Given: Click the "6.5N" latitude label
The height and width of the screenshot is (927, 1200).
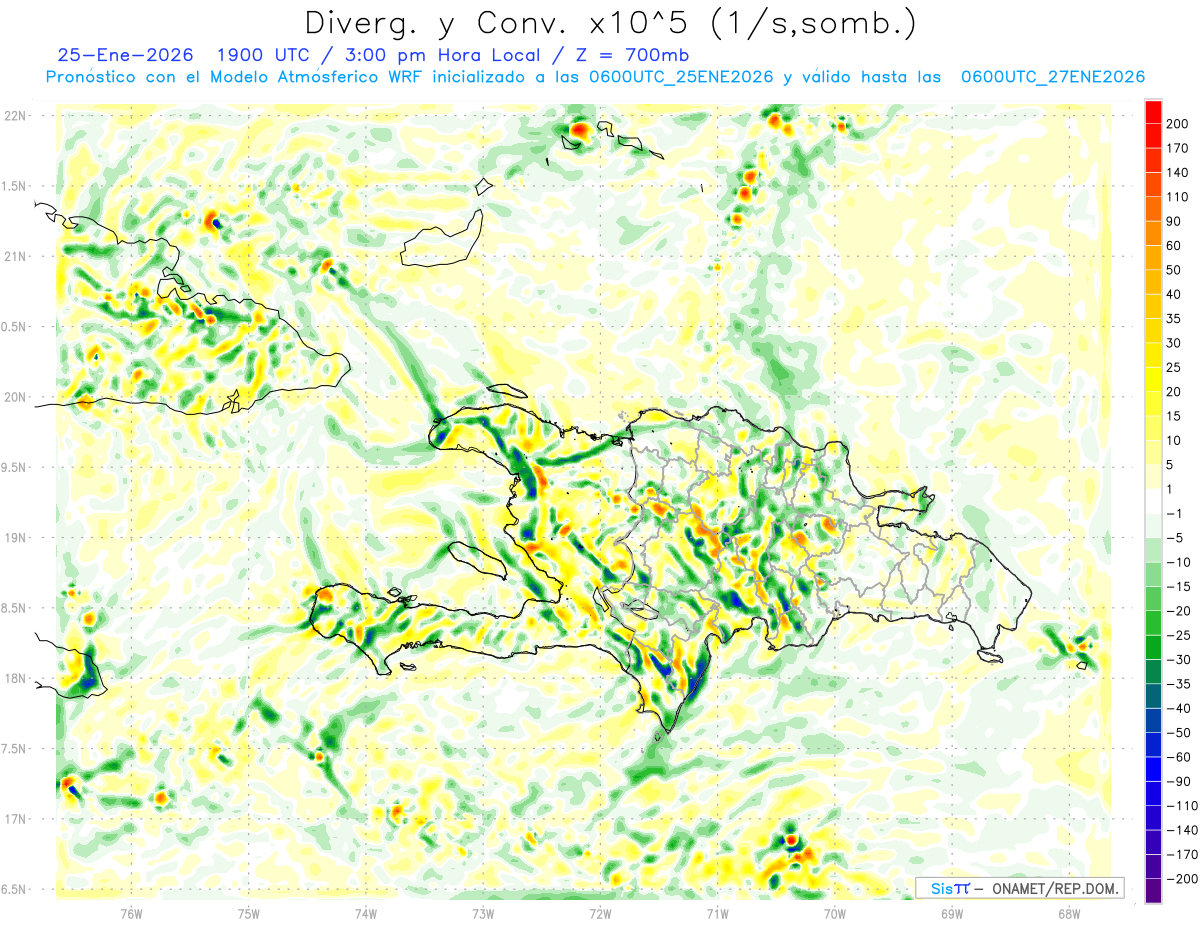Looking at the screenshot, I should coord(12,889).
